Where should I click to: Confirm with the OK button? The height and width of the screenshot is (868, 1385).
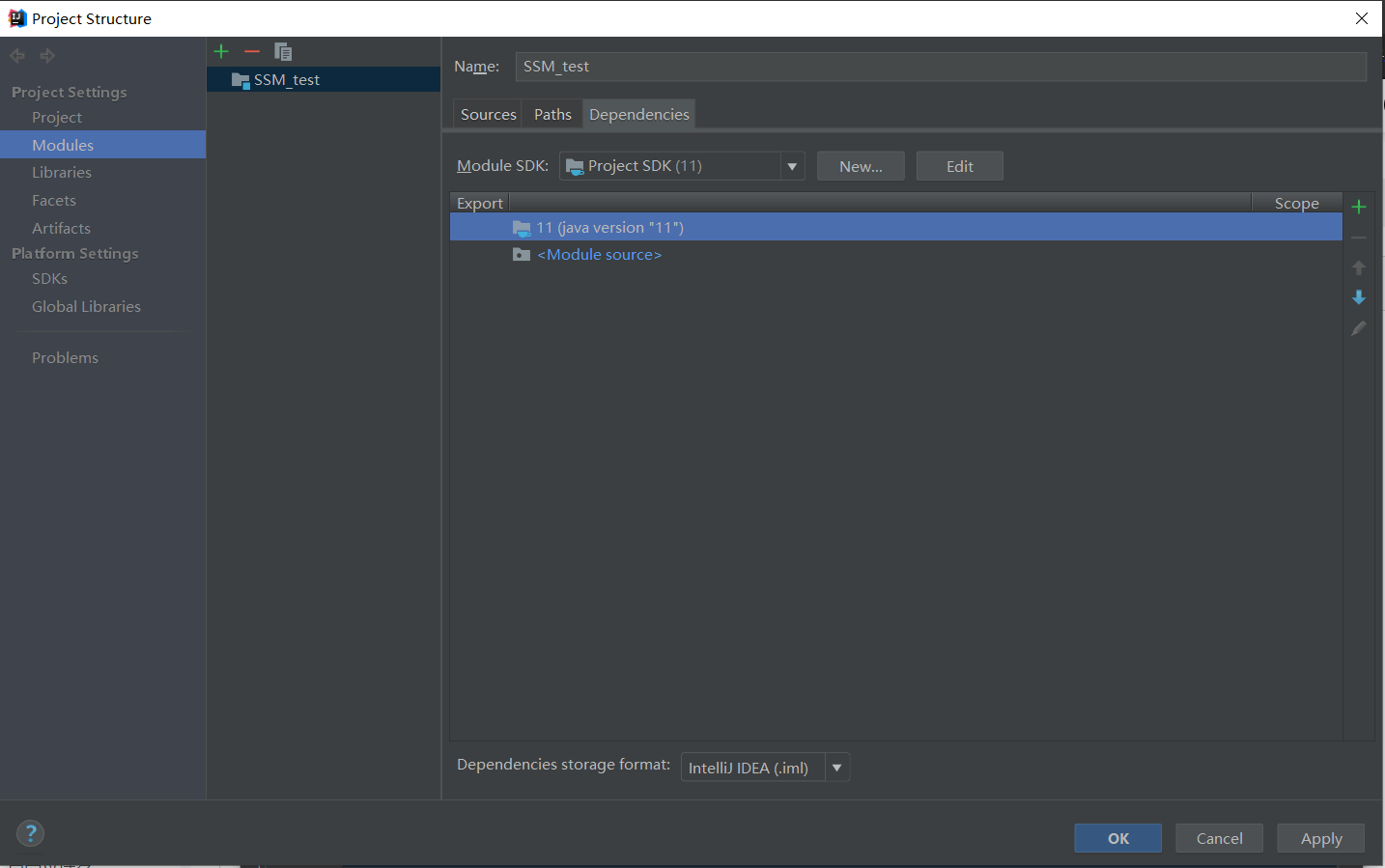tap(1118, 838)
